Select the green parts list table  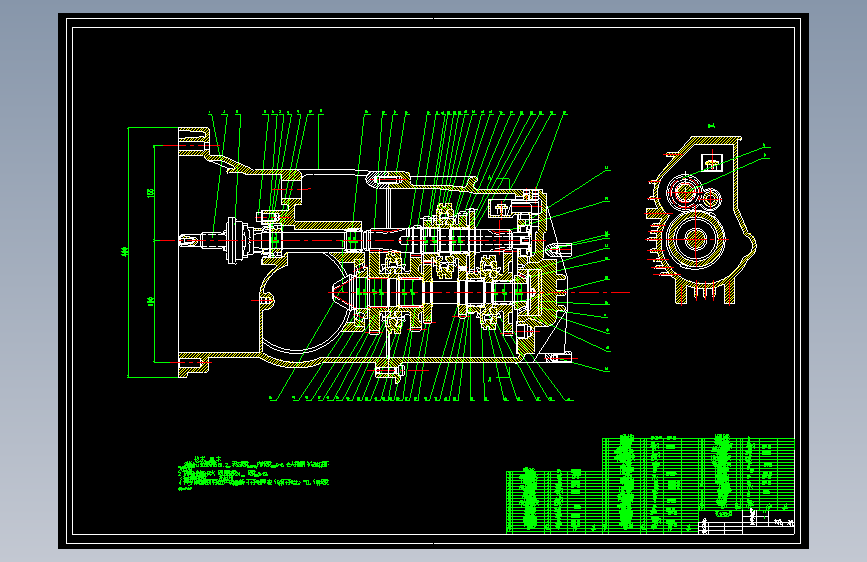pos(650,486)
